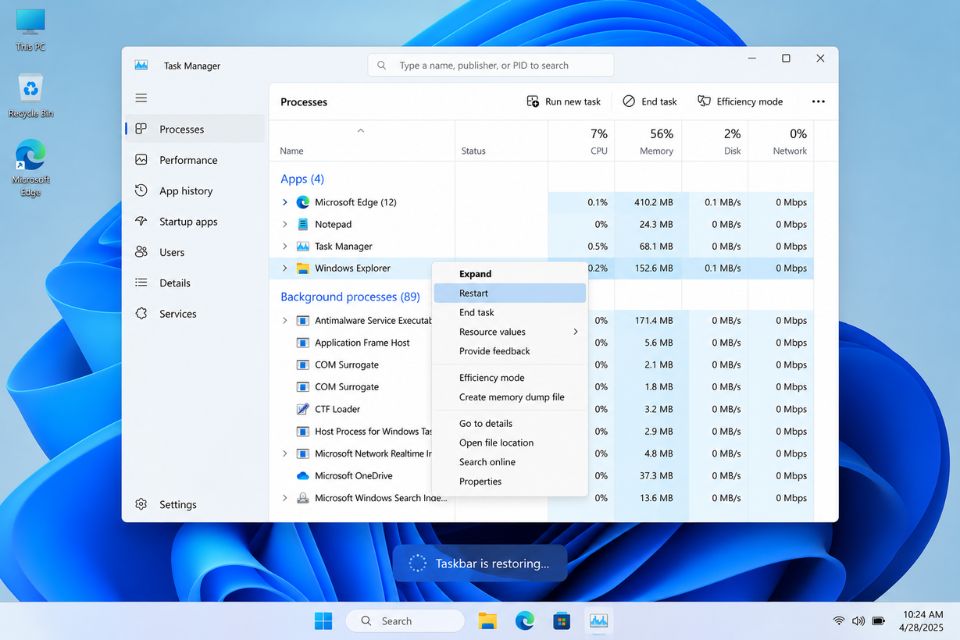
Task: Sort processes by Memory column
Action: [x=648, y=141]
